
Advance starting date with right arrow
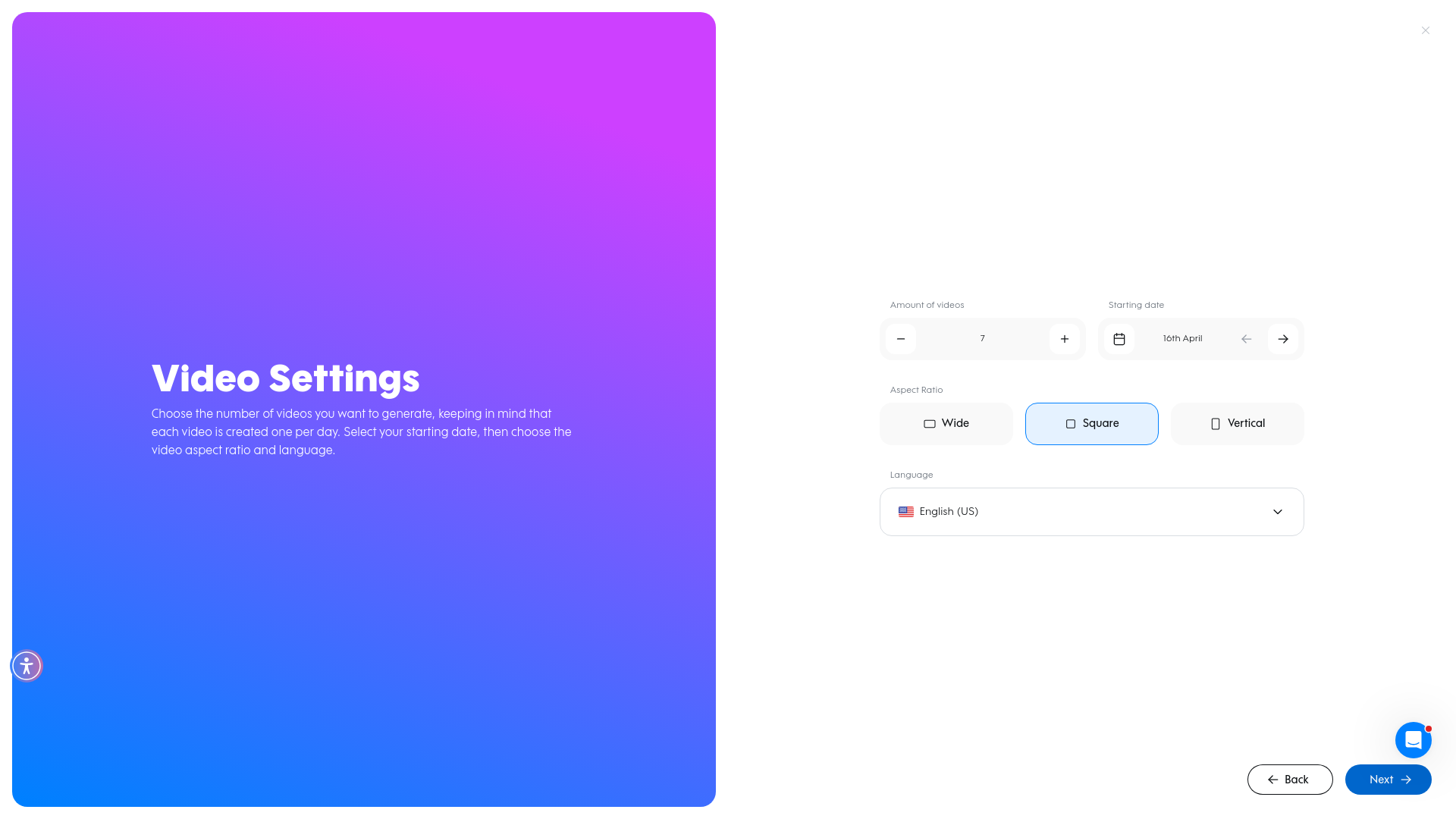coord(1283,339)
